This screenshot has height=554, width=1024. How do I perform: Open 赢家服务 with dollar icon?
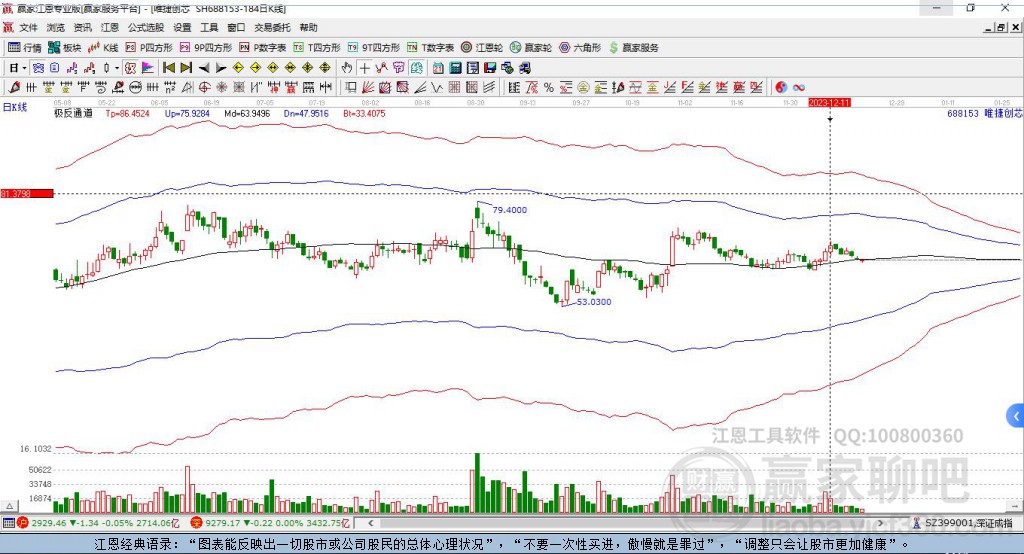(x=633, y=48)
